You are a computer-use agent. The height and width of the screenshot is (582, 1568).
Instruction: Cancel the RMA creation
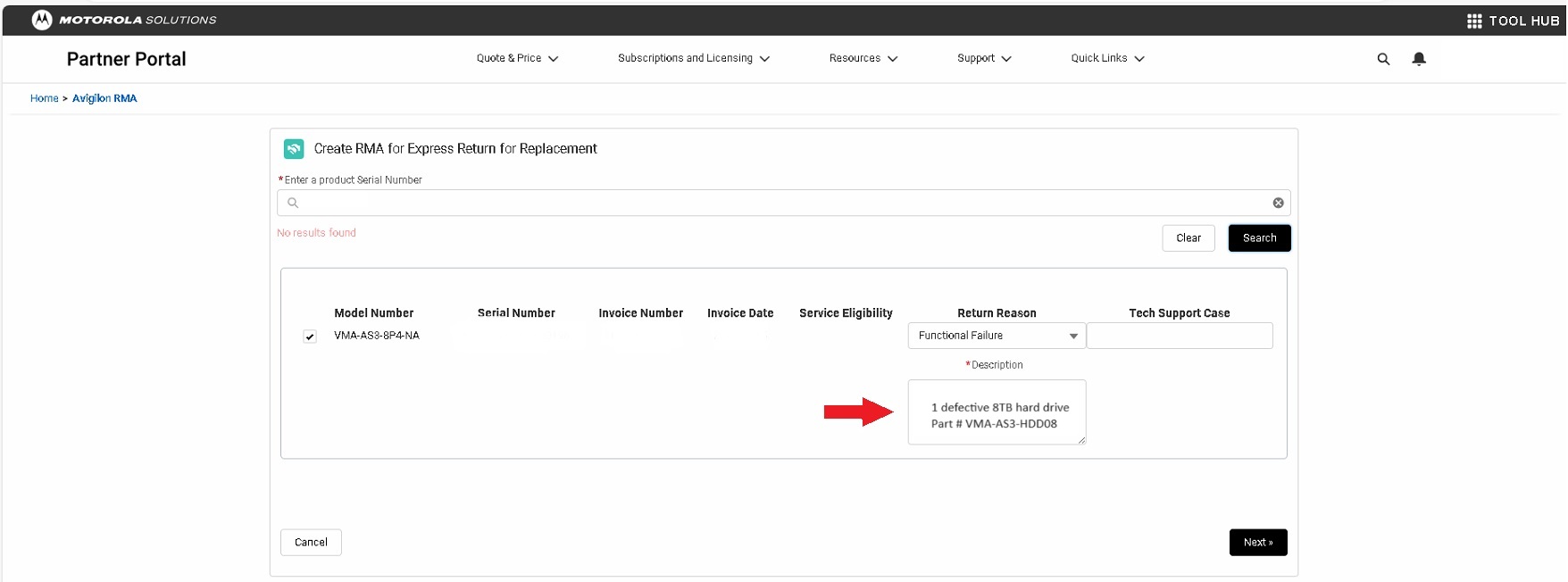point(311,543)
